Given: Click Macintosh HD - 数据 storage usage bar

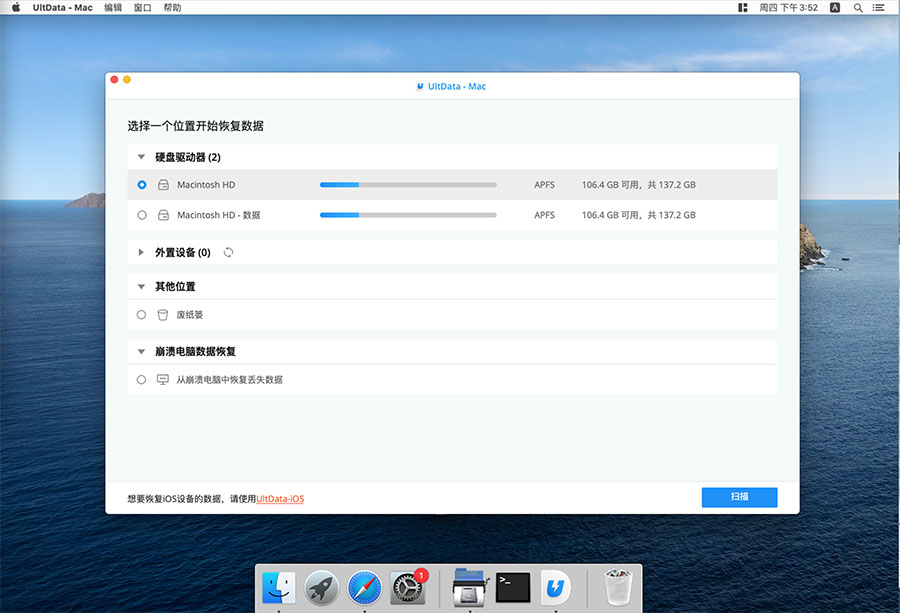Looking at the screenshot, I should (x=408, y=215).
